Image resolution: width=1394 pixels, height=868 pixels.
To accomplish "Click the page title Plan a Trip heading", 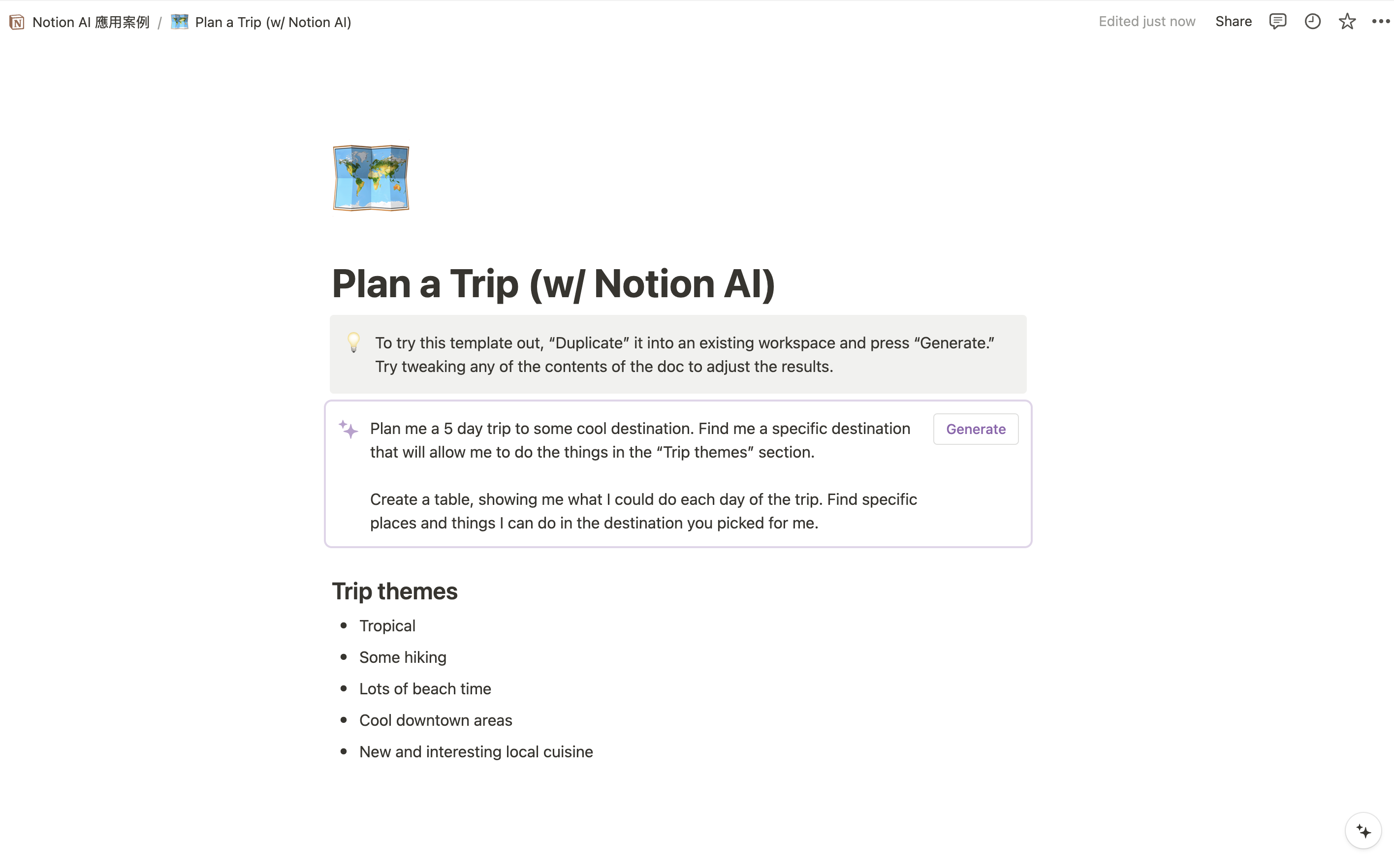I will [553, 283].
